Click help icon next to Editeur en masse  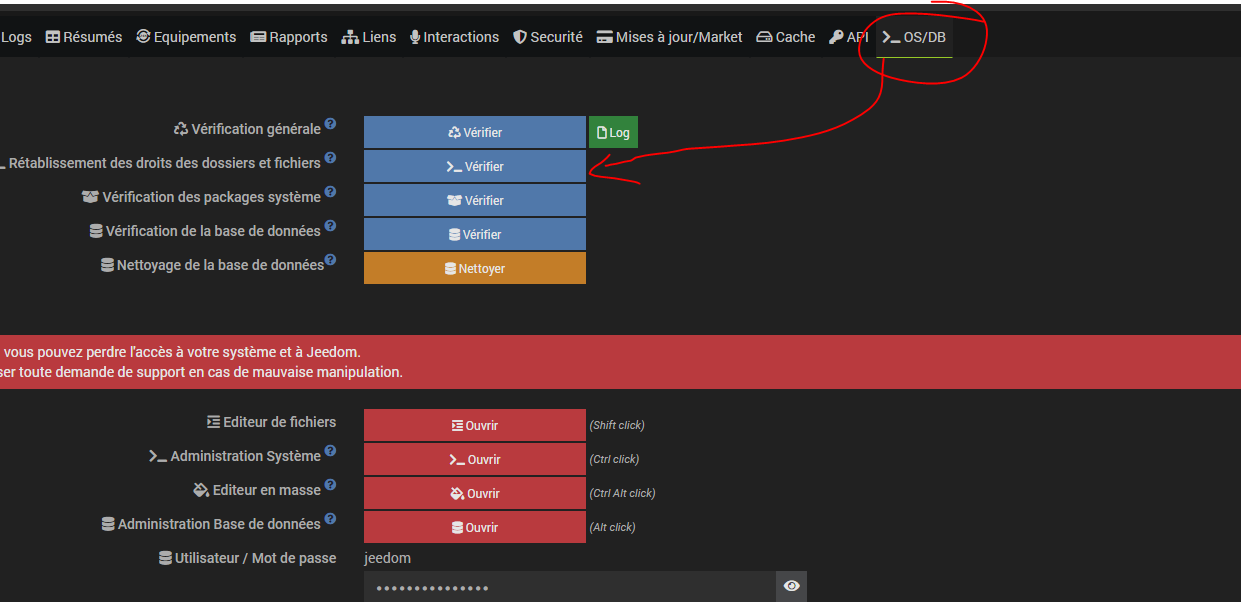(330, 485)
